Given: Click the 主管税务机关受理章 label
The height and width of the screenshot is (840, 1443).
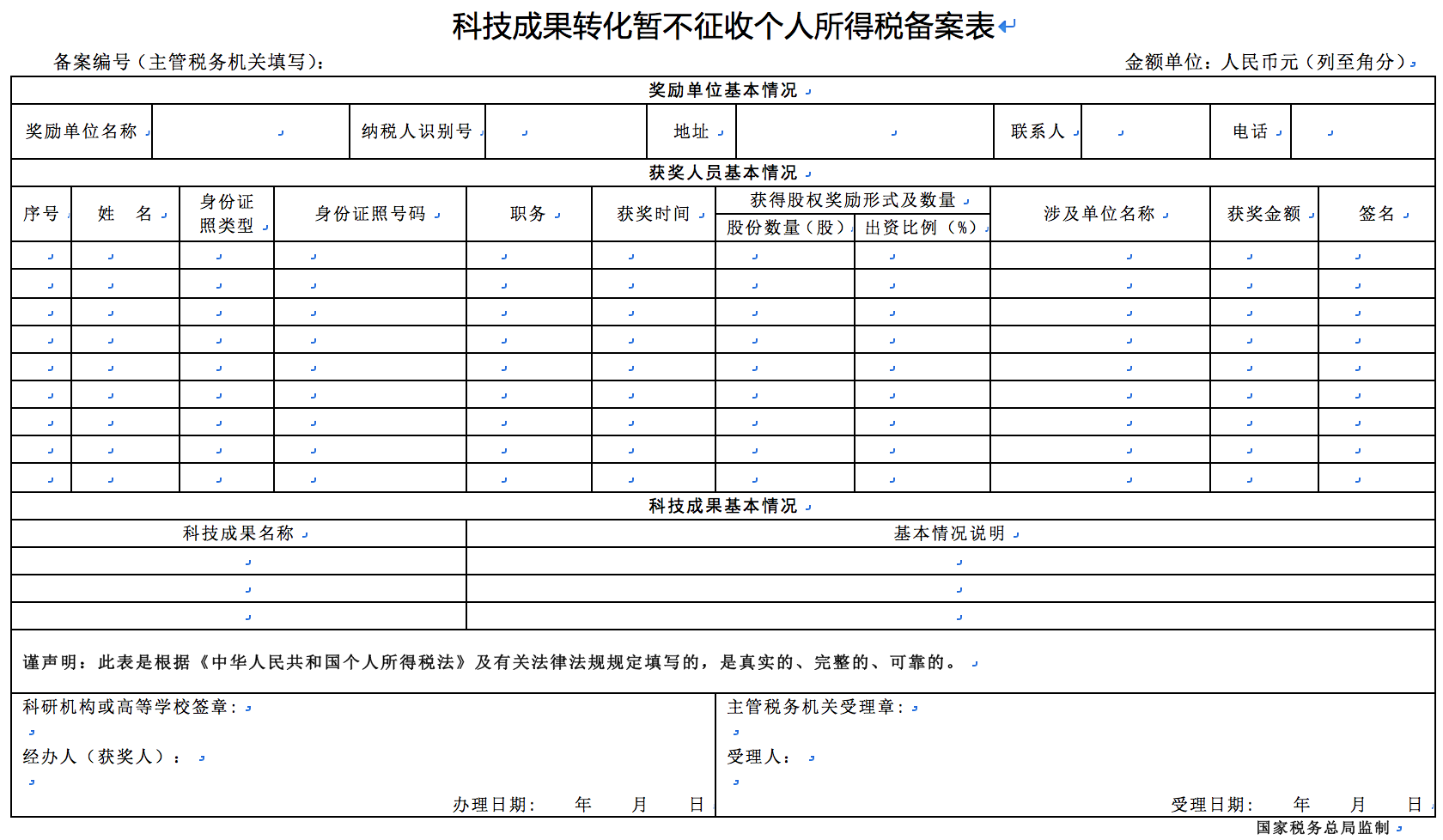Looking at the screenshot, I should 815,707.
